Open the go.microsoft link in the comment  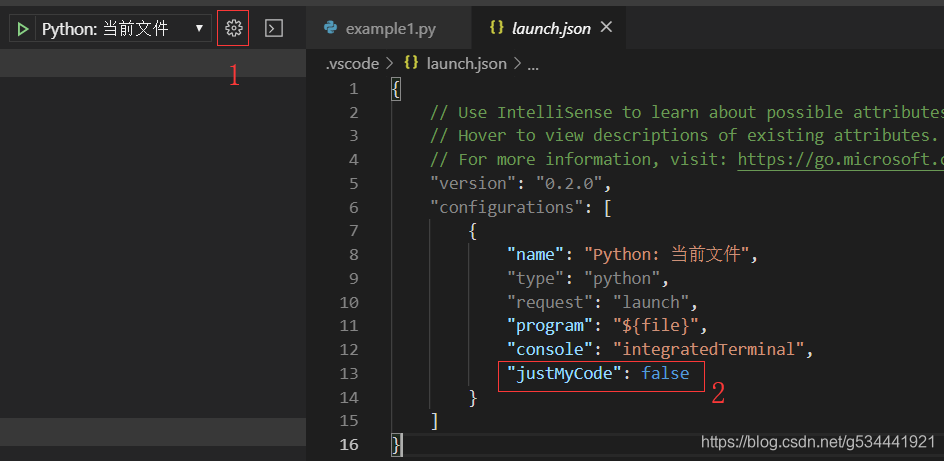[x=840, y=160]
